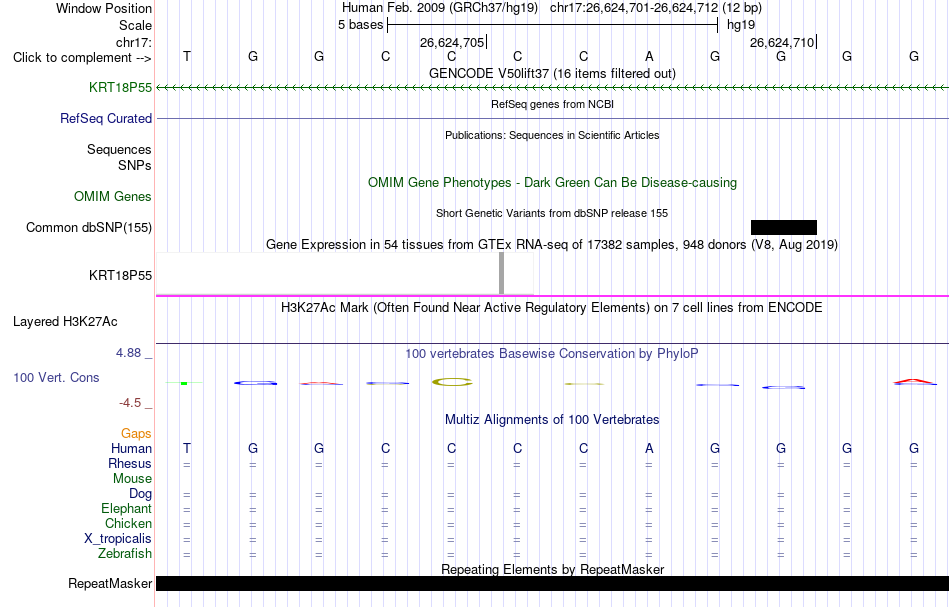The image size is (950, 607).
Task: Click 'Short Genetic Variants from dbSNP release 155'
Action: [552, 213]
